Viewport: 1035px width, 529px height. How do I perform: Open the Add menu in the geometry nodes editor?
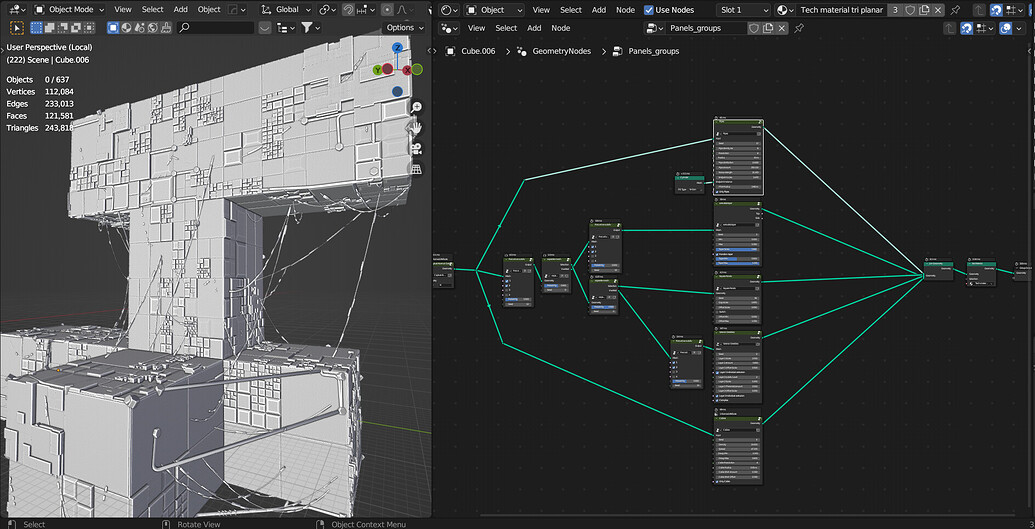[x=534, y=28]
